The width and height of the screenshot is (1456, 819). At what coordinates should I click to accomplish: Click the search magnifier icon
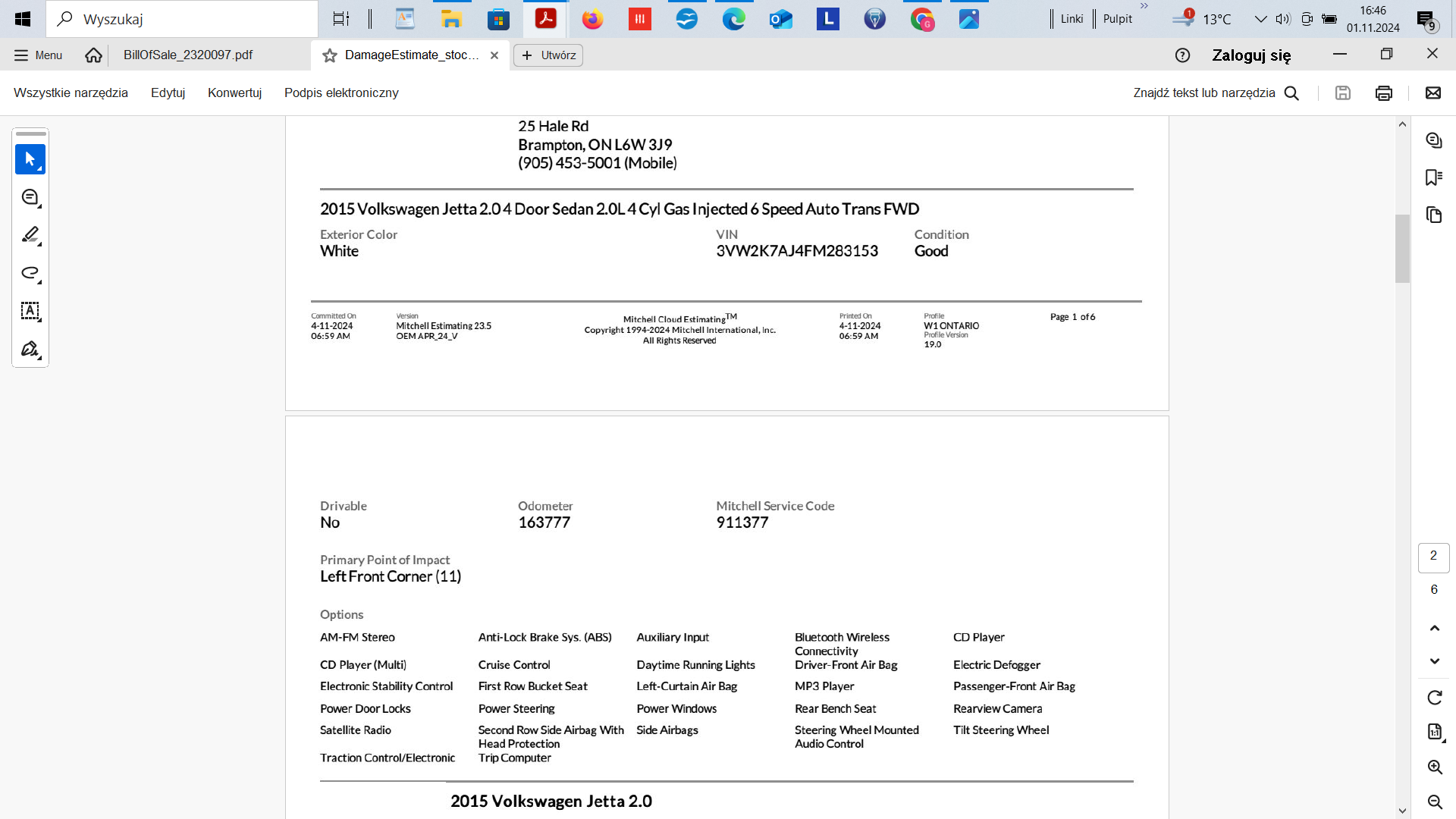pyautogui.click(x=1291, y=93)
